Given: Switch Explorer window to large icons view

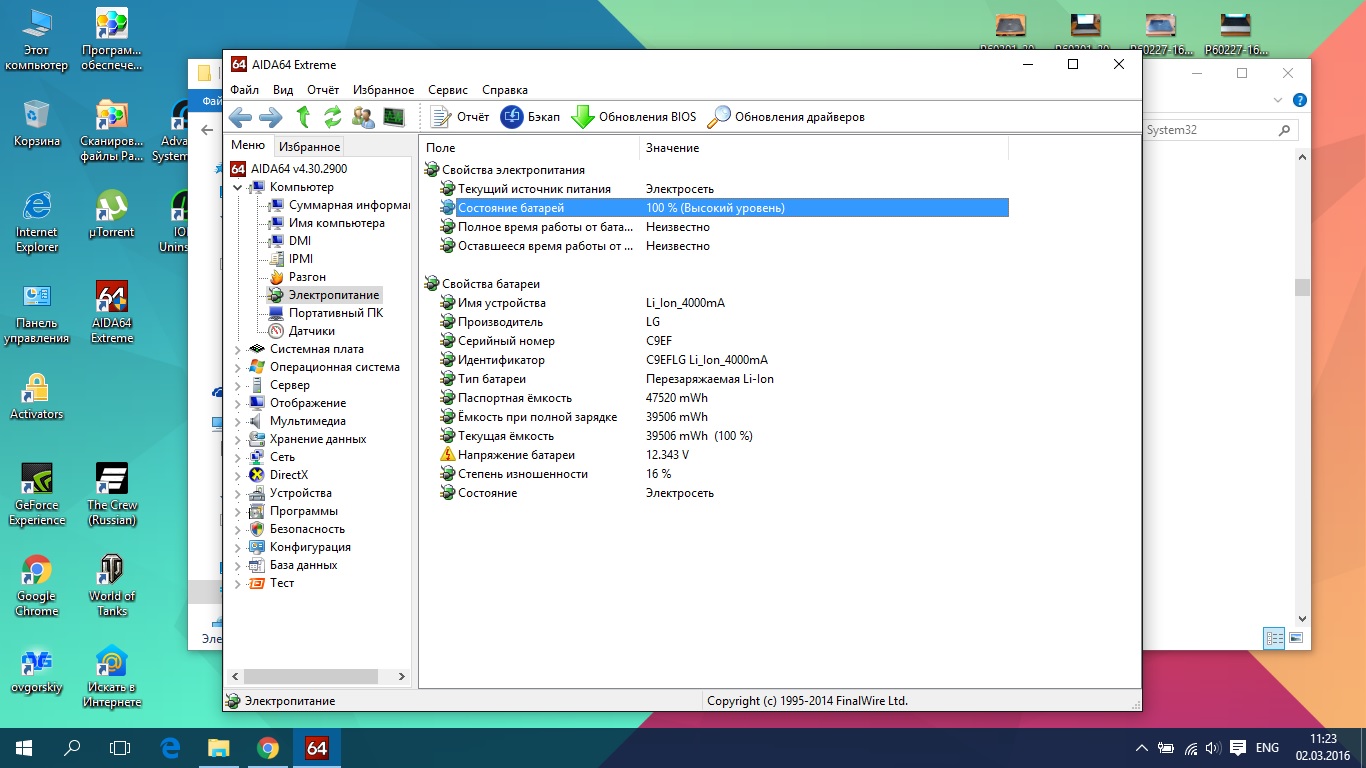Looking at the screenshot, I should point(1296,637).
